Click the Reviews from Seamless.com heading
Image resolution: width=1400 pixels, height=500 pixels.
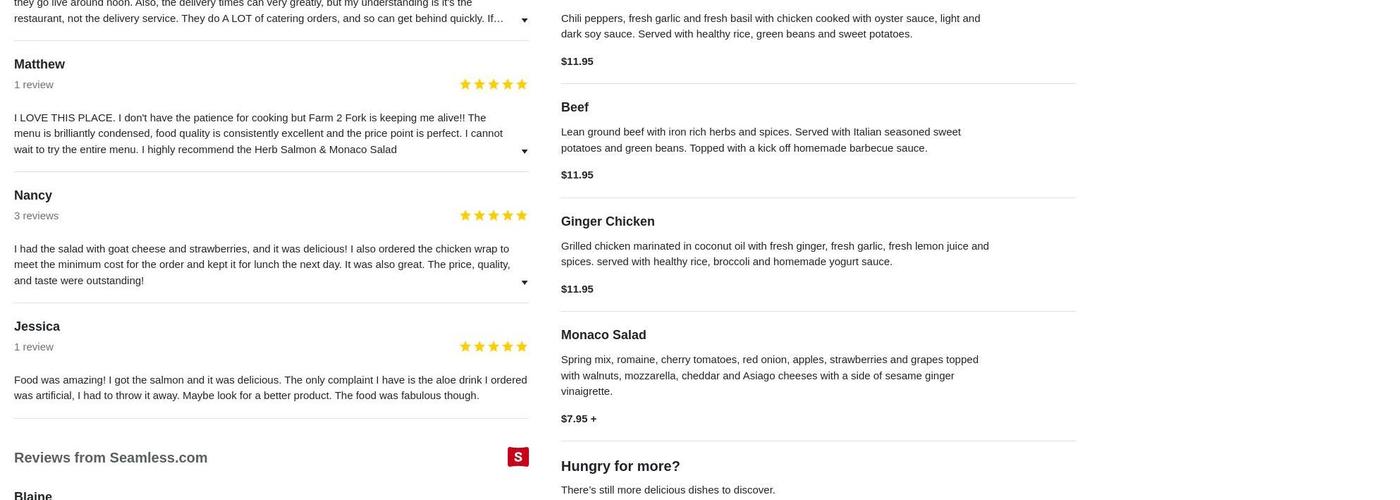point(111,458)
